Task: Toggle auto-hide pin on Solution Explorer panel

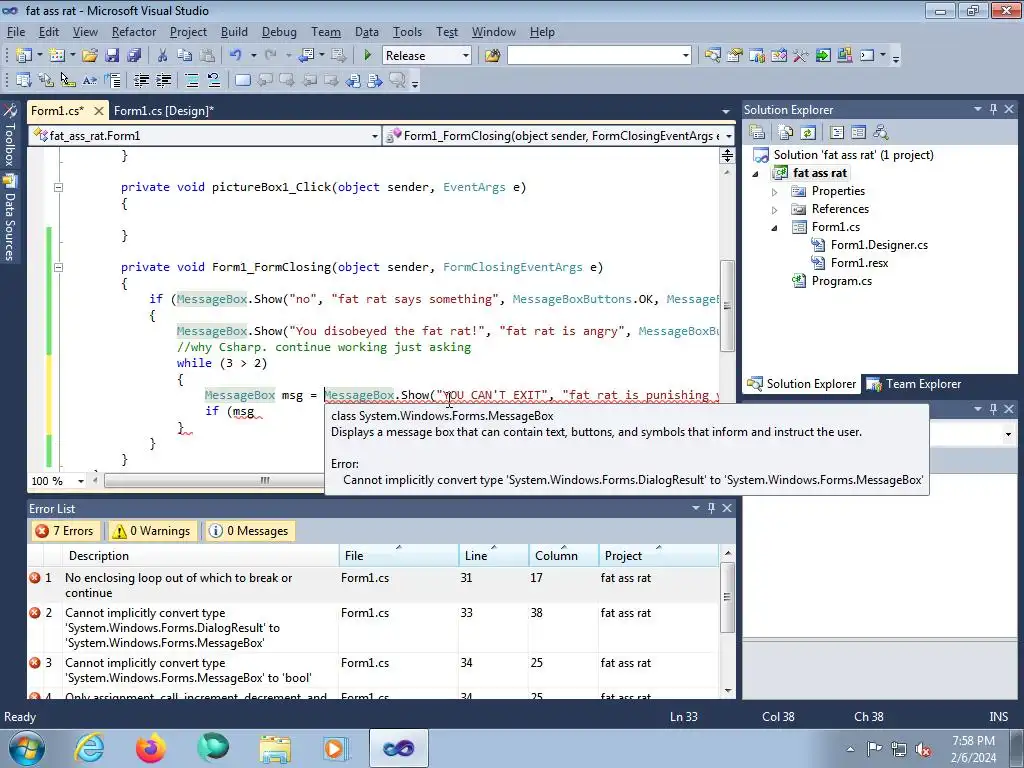Action: click(993, 109)
